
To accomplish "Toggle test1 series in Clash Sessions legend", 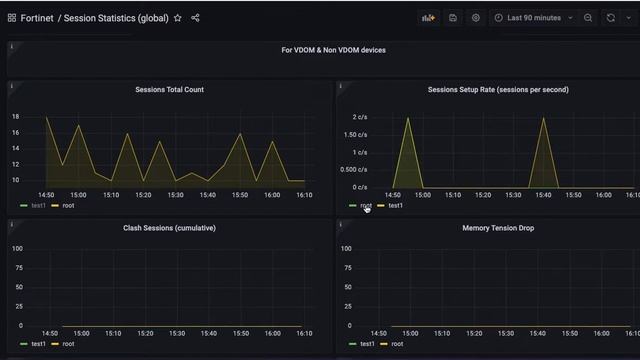I will pos(38,344).
